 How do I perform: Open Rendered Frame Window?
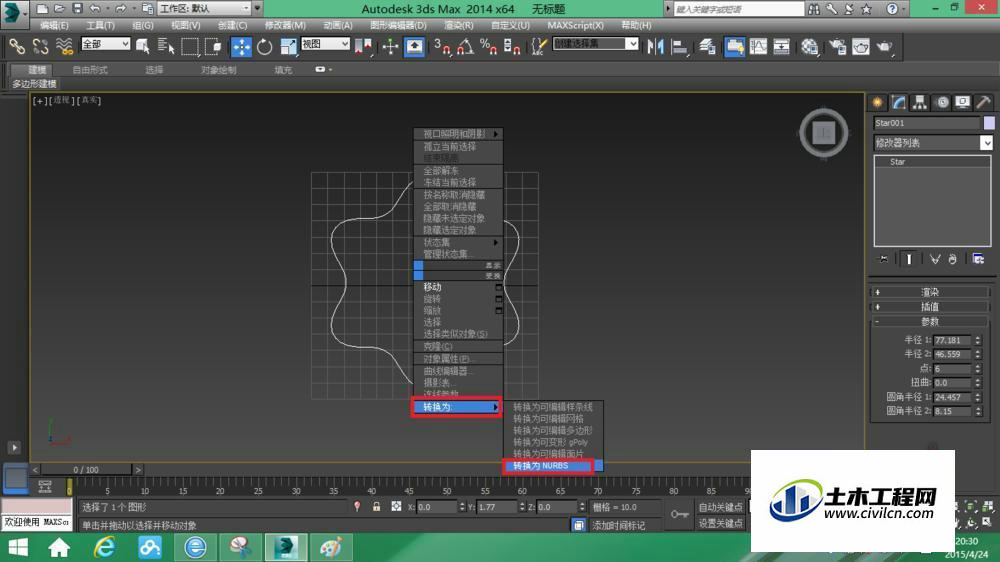pos(861,47)
